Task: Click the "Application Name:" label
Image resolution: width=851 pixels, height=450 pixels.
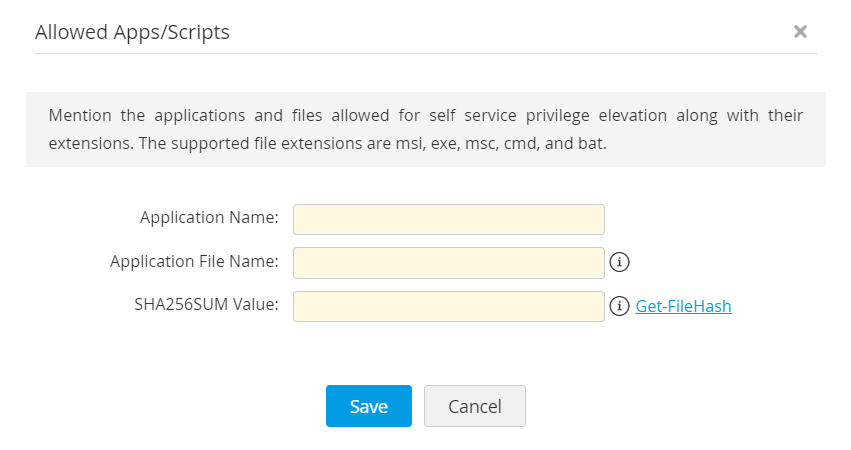Action: pyautogui.click(x=209, y=219)
